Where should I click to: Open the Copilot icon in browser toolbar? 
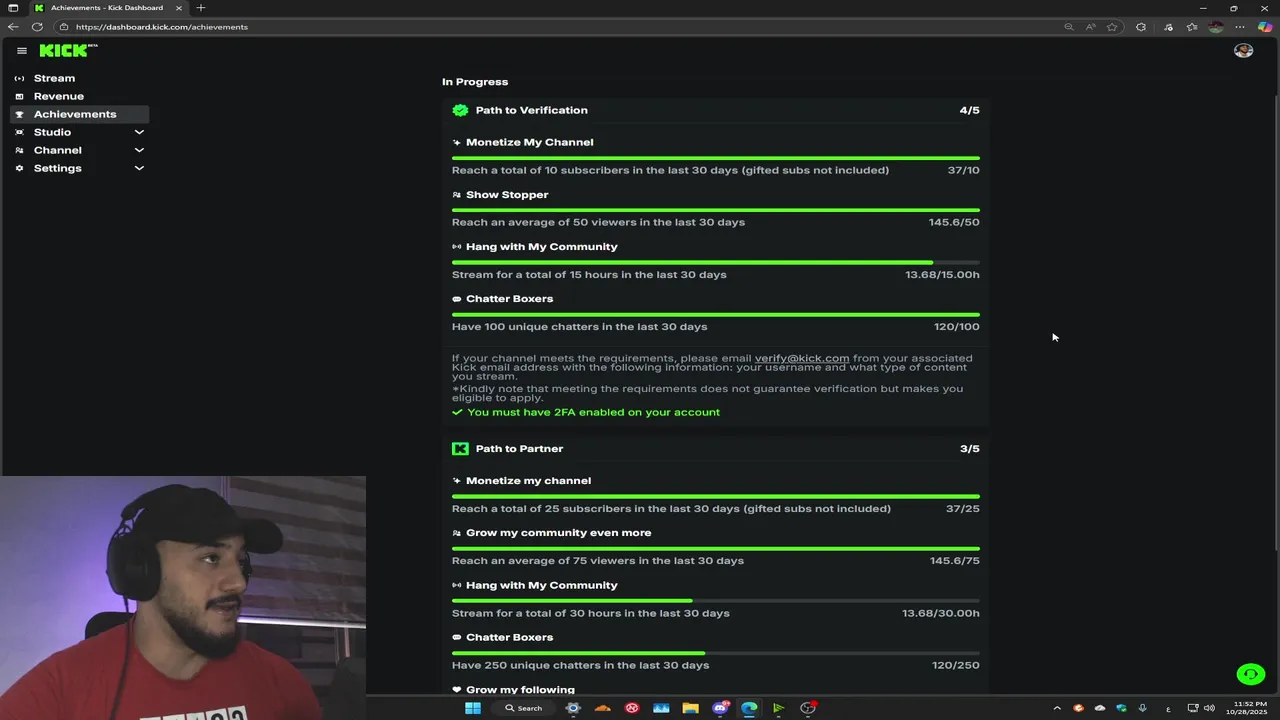click(x=1265, y=27)
